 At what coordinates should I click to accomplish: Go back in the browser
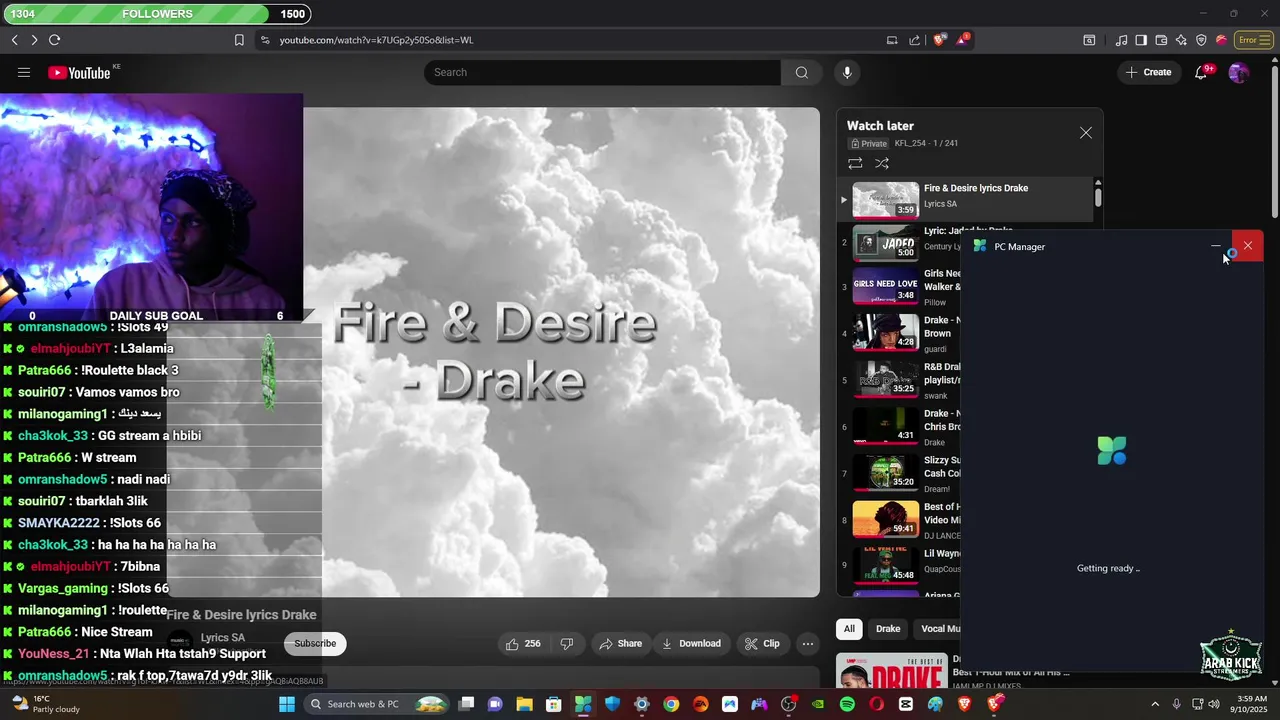[x=15, y=40]
